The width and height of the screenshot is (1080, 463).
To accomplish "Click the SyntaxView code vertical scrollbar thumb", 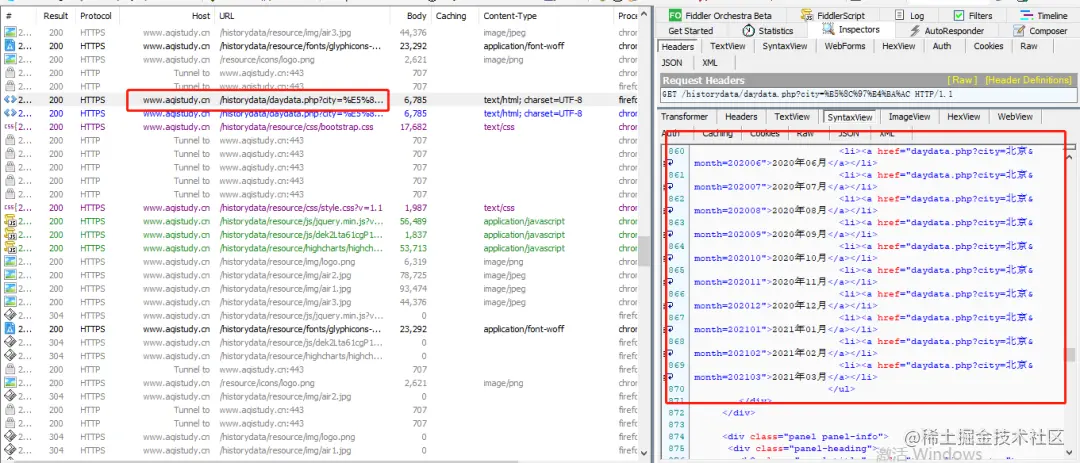I will coord(1072,354).
